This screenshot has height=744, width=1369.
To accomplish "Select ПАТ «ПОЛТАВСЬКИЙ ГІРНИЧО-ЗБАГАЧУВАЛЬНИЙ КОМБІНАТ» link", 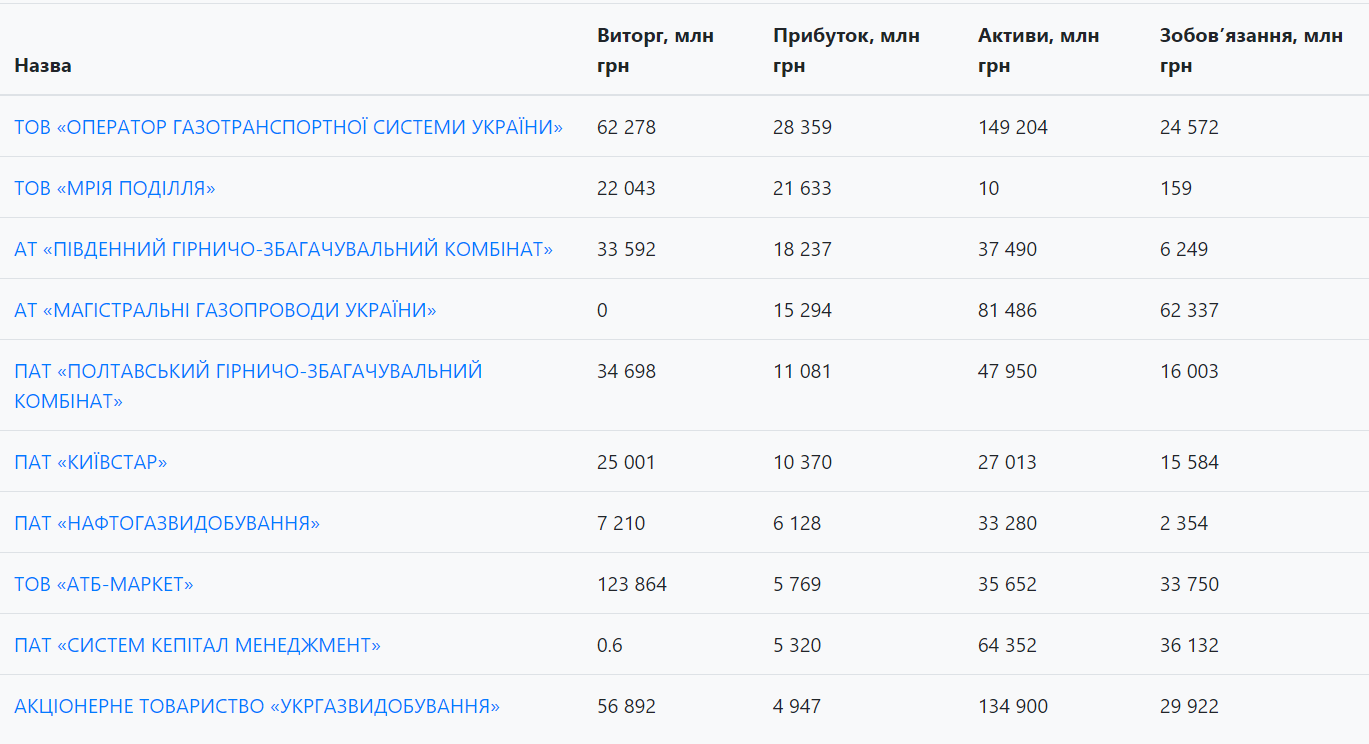I will click(x=248, y=371).
